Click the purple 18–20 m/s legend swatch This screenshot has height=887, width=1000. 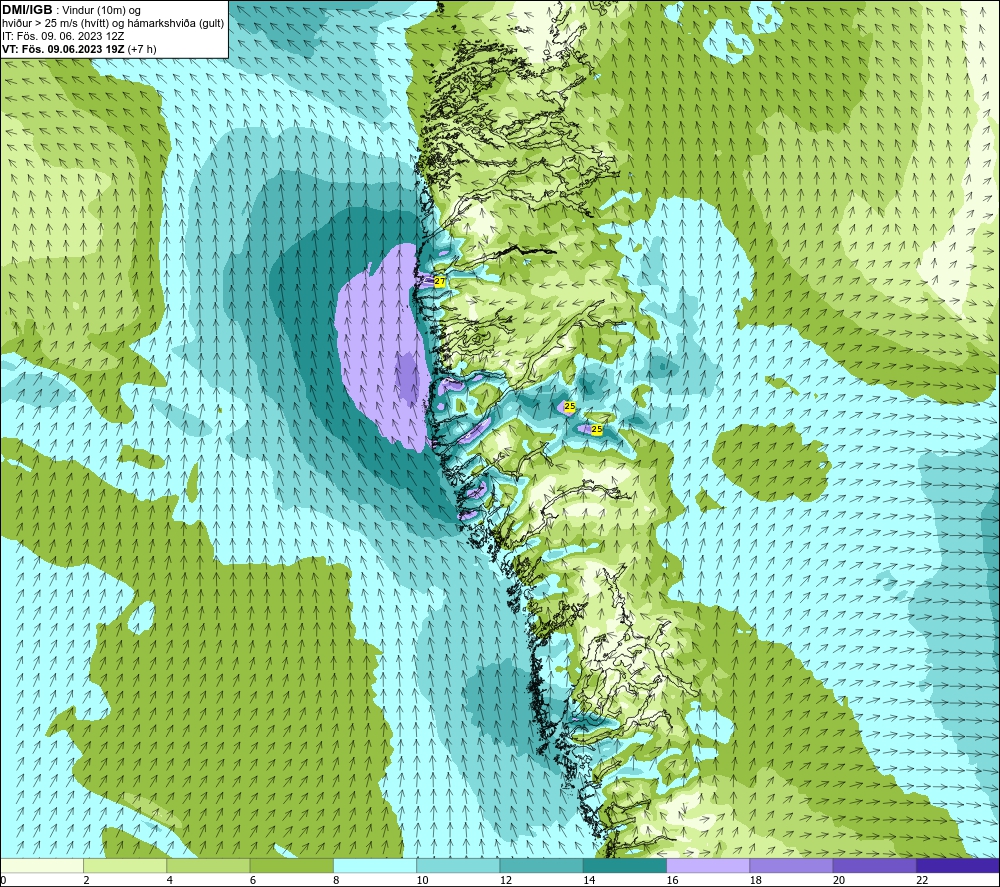(x=791, y=865)
